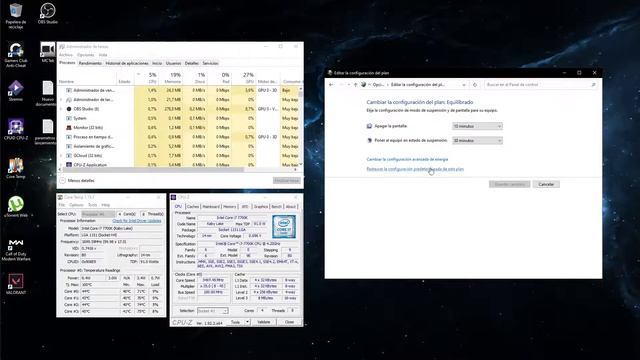Click the Tools button in CPU-Z

[236, 322]
